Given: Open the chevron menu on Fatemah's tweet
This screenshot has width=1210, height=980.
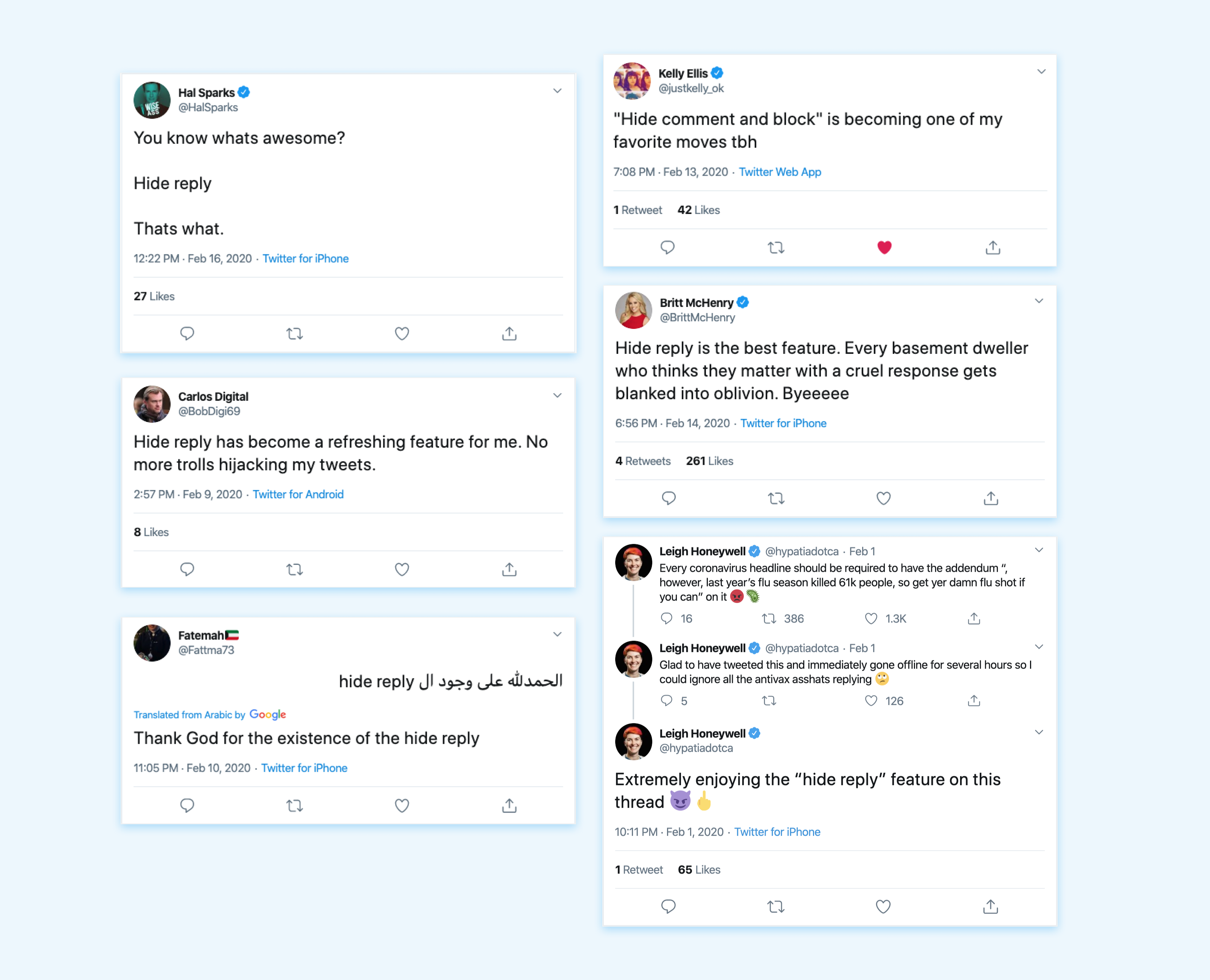Looking at the screenshot, I should (557, 634).
